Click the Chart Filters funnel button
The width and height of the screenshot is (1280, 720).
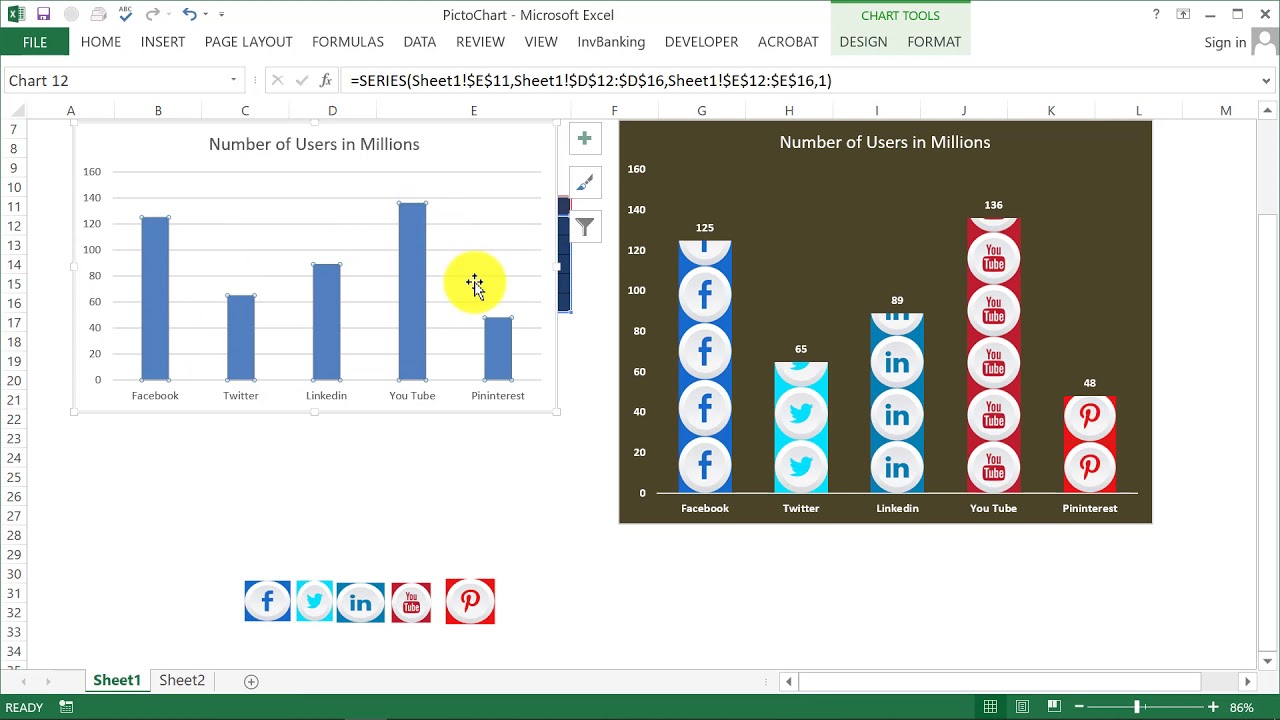(x=585, y=227)
